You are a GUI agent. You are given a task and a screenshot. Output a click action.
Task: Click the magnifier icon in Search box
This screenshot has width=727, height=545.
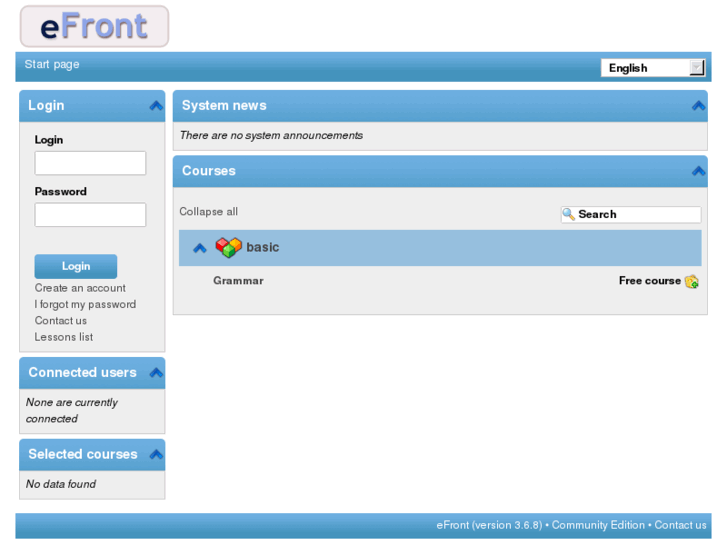tap(568, 214)
